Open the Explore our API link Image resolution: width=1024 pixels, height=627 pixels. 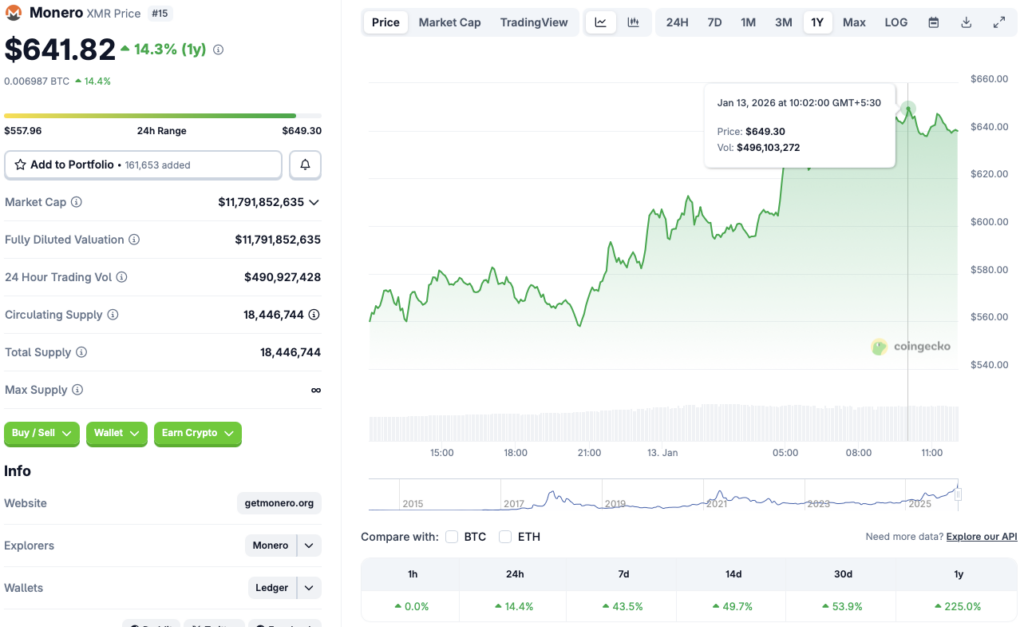(x=981, y=536)
